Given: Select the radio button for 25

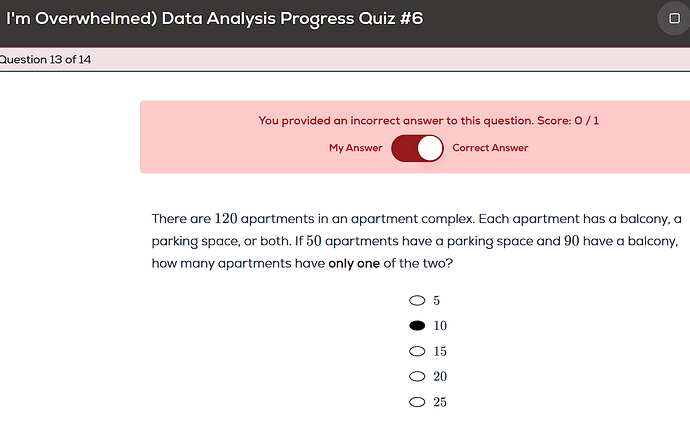Looking at the screenshot, I should [417, 402].
